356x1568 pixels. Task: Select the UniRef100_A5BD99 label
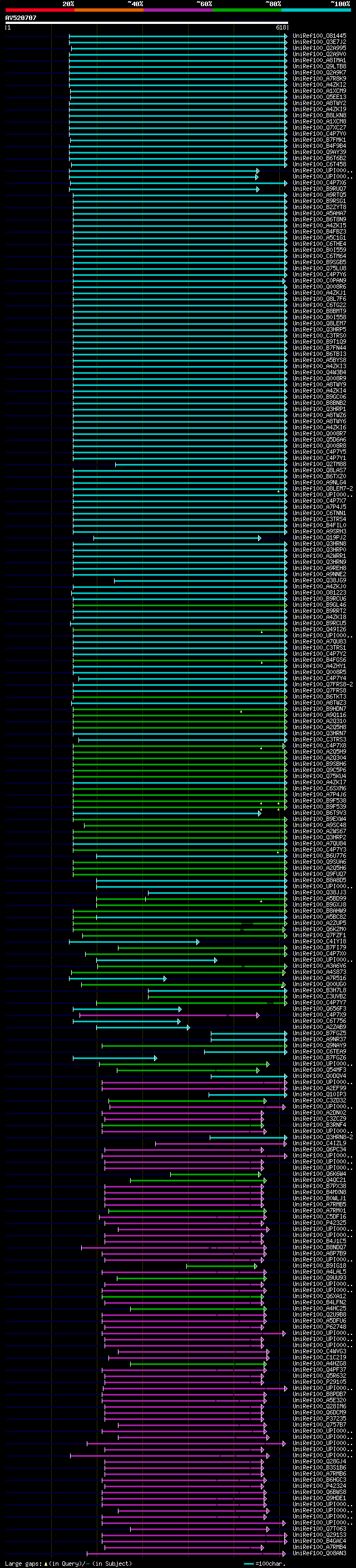[319, 898]
